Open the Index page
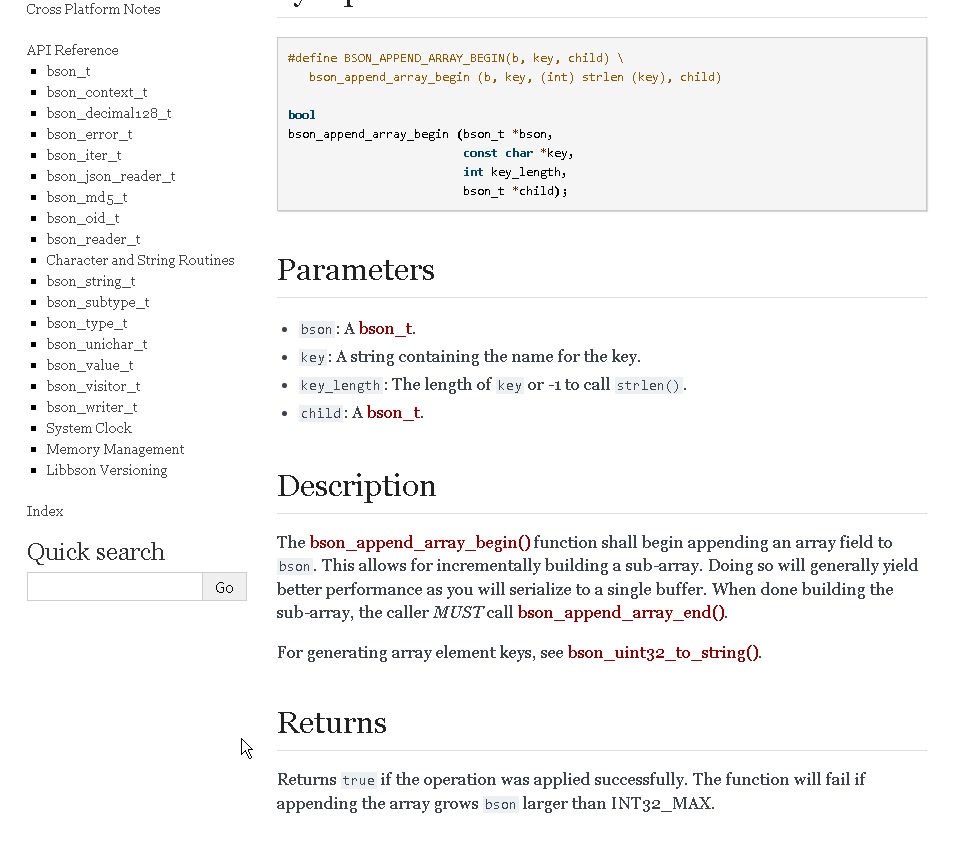The image size is (960, 848). [x=44, y=511]
